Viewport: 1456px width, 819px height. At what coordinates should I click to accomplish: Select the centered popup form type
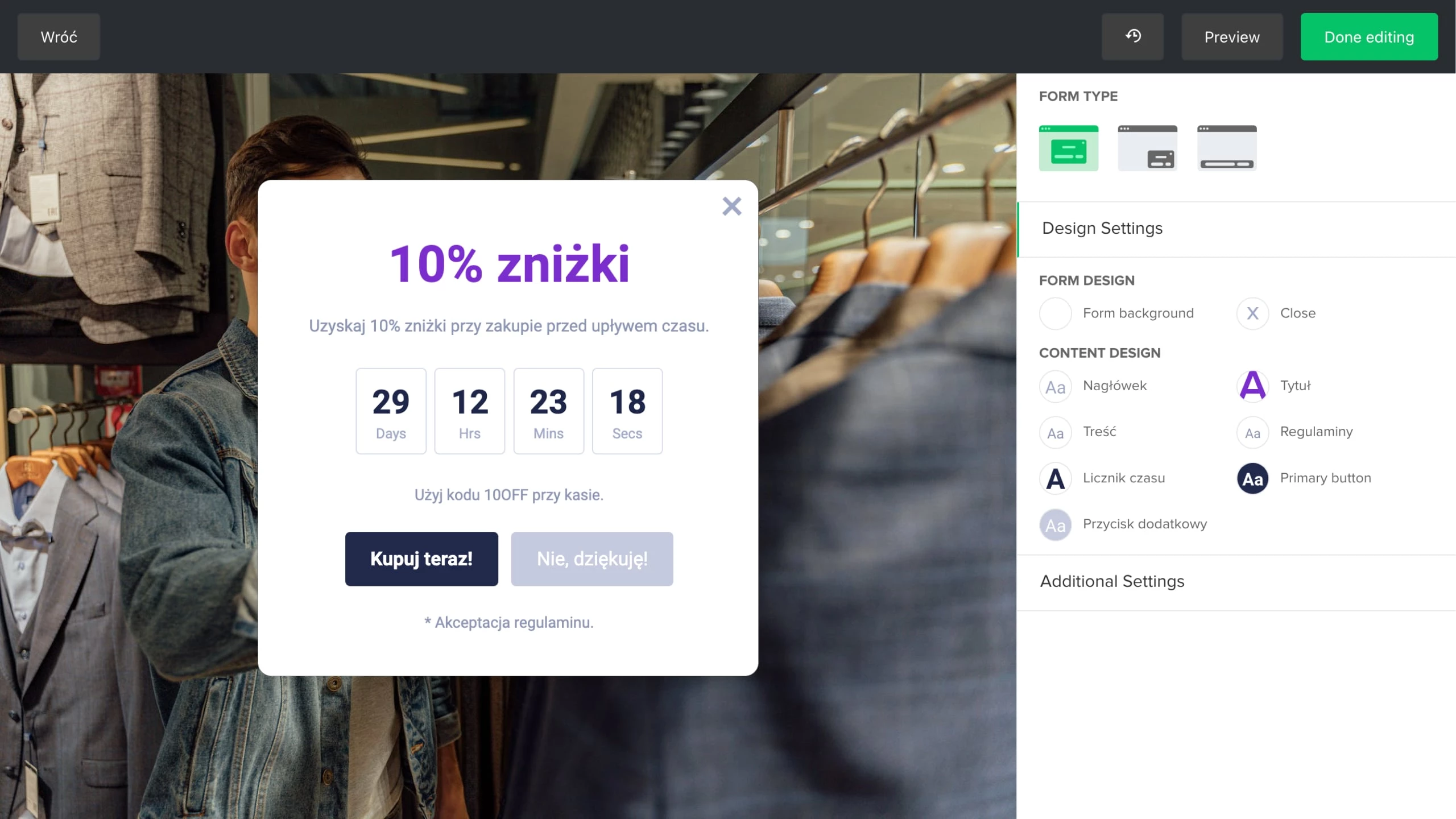click(1069, 148)
